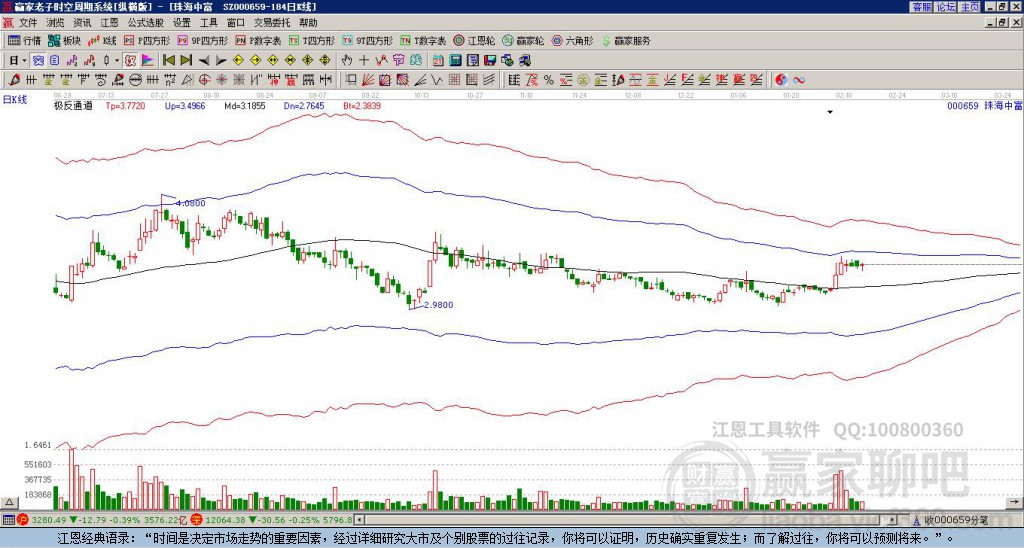This screenshot has height=548, width=1024.
Task: Jump to first bar with skip-start arrow
Action: click(168, 60)
